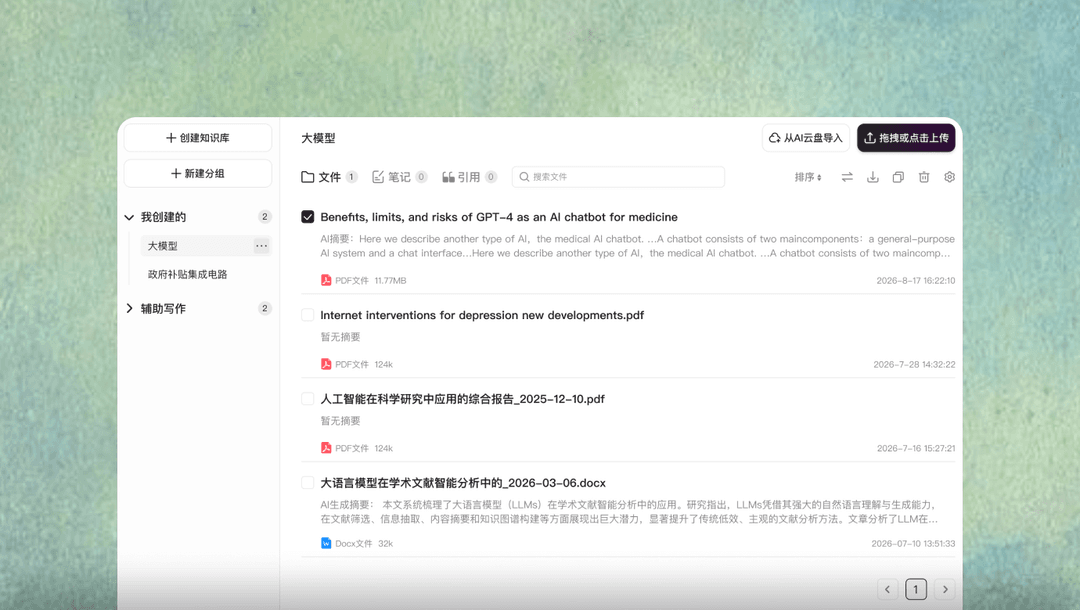This screenshot has width=1080, height=610.
Task: Switch to the 引用 tab
Action: point(469,177)
